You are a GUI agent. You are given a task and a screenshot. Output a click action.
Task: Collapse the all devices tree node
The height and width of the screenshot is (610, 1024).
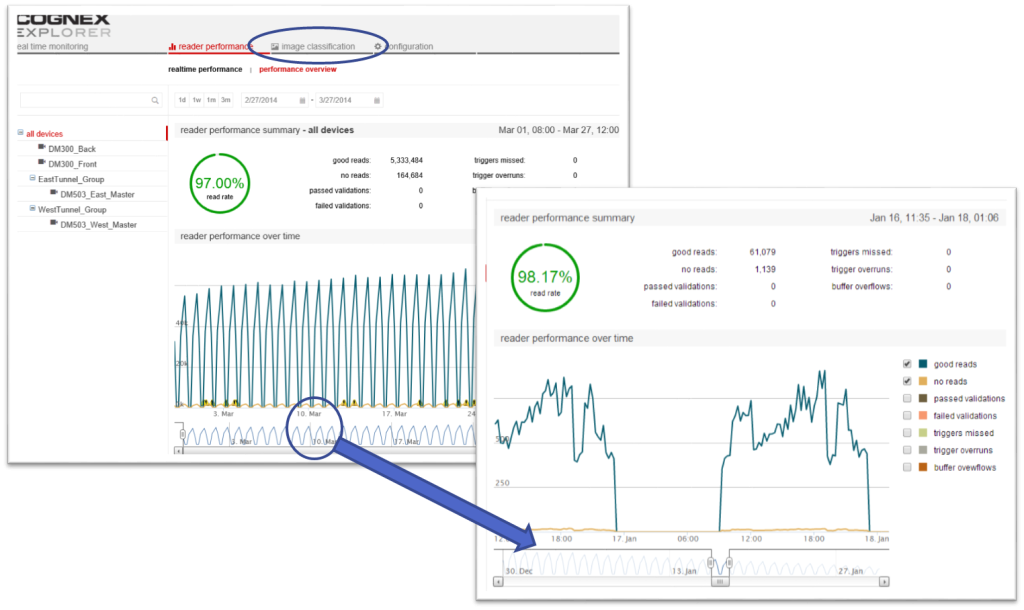(21, 133)
